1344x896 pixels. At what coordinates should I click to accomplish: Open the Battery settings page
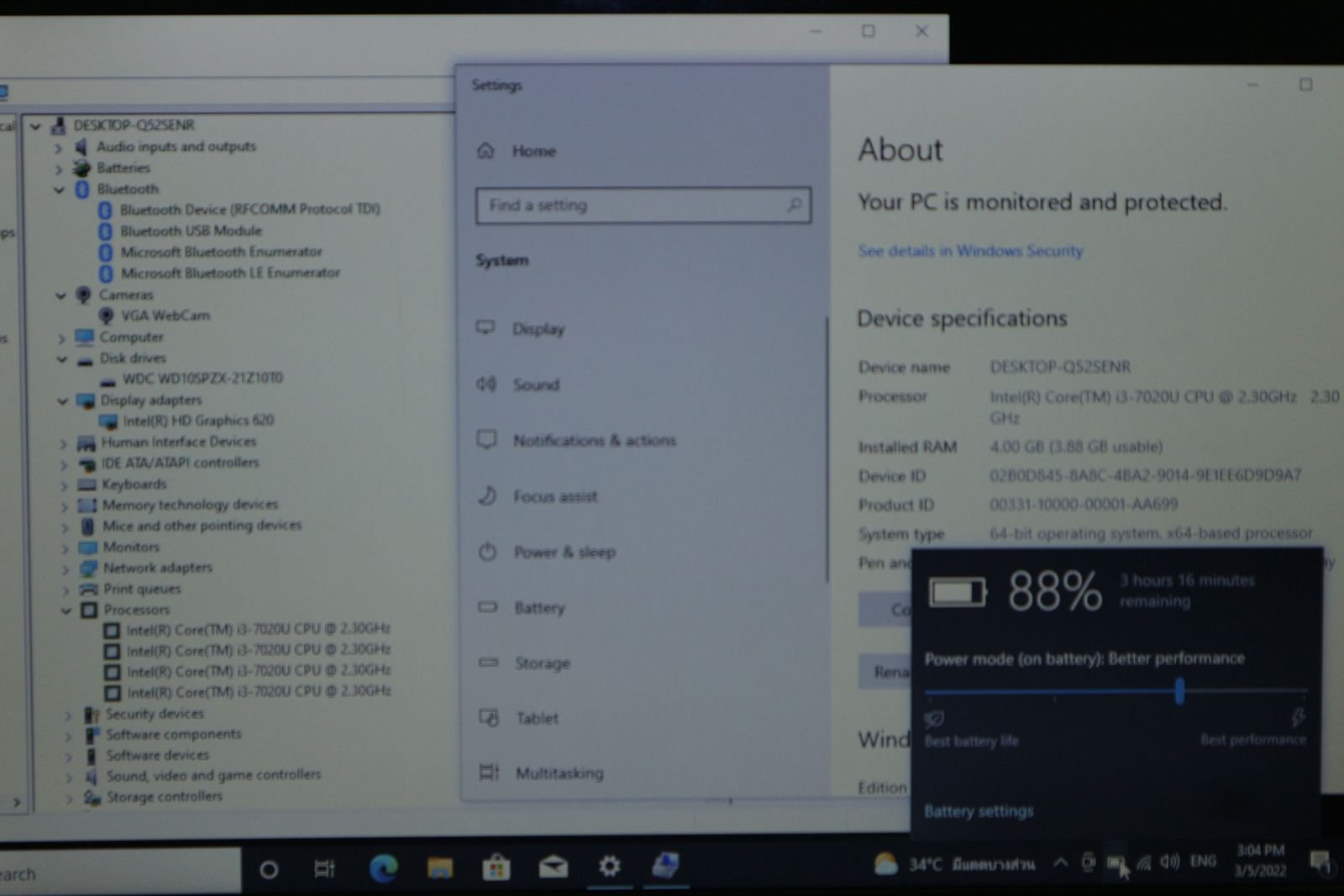(x=539, y=608)
